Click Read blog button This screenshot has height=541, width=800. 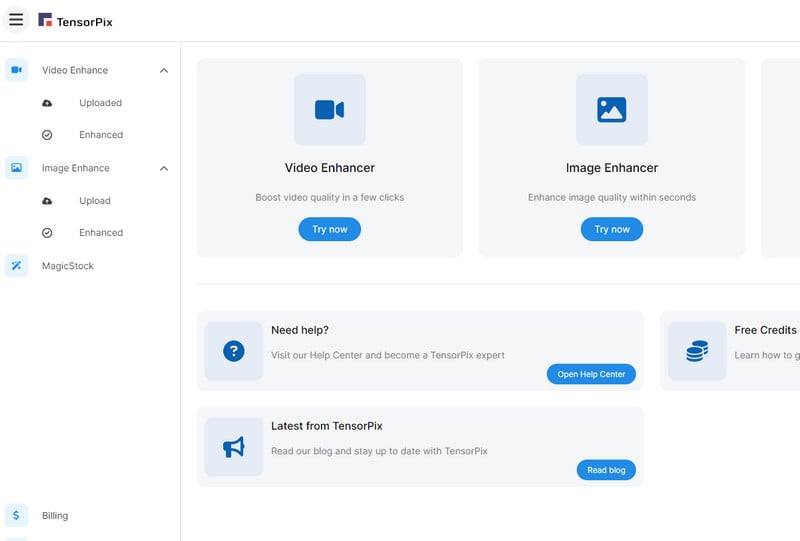(x=606, y=470)
